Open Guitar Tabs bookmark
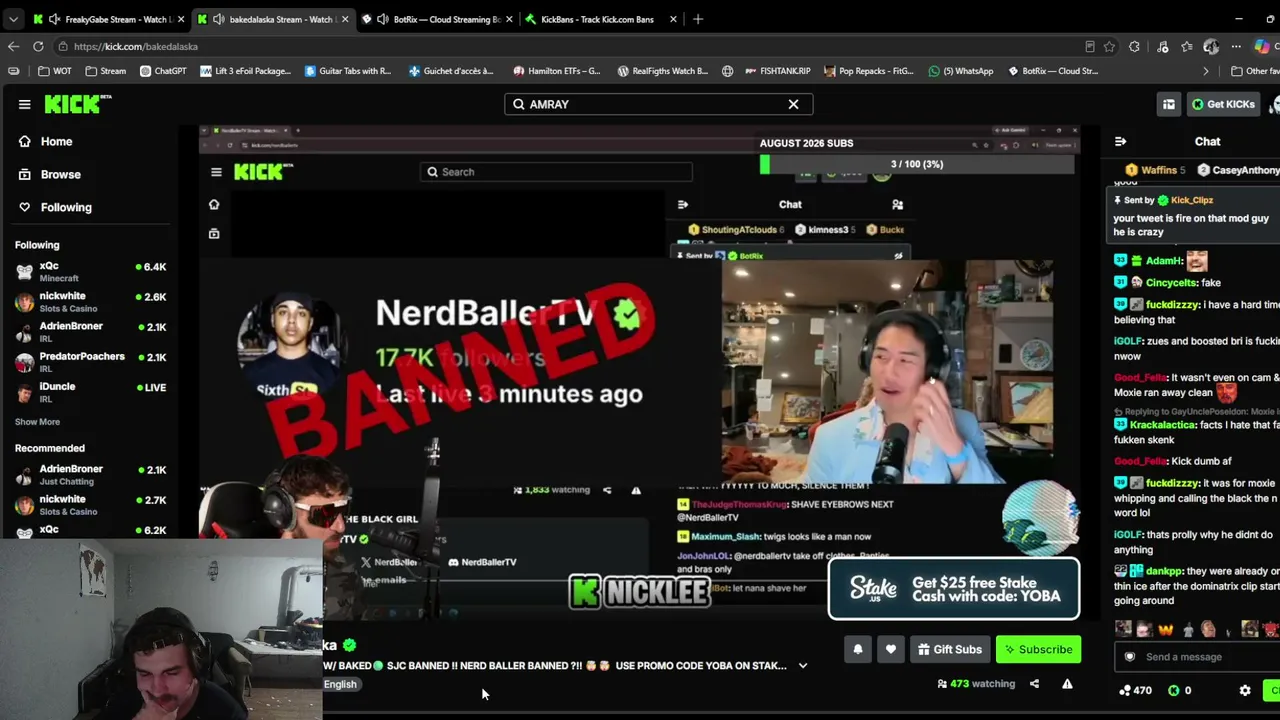The width and height of the screenshot is (1280, 720). pyautogui.click(x=348, y=71)
